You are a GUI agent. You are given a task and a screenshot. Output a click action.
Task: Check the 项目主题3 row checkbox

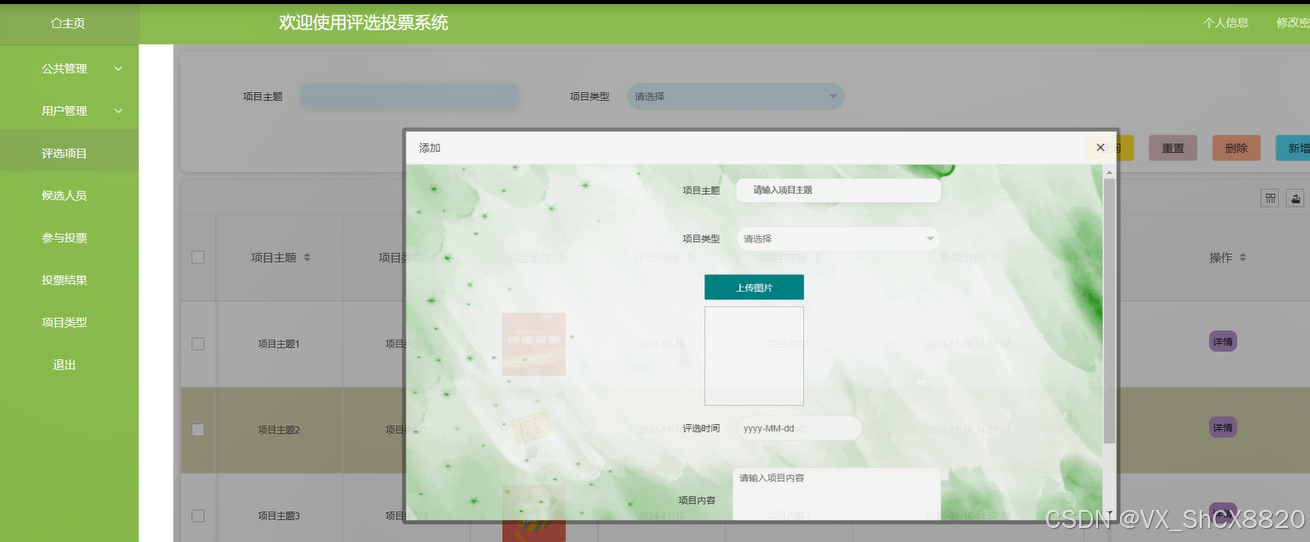point(198,516)
